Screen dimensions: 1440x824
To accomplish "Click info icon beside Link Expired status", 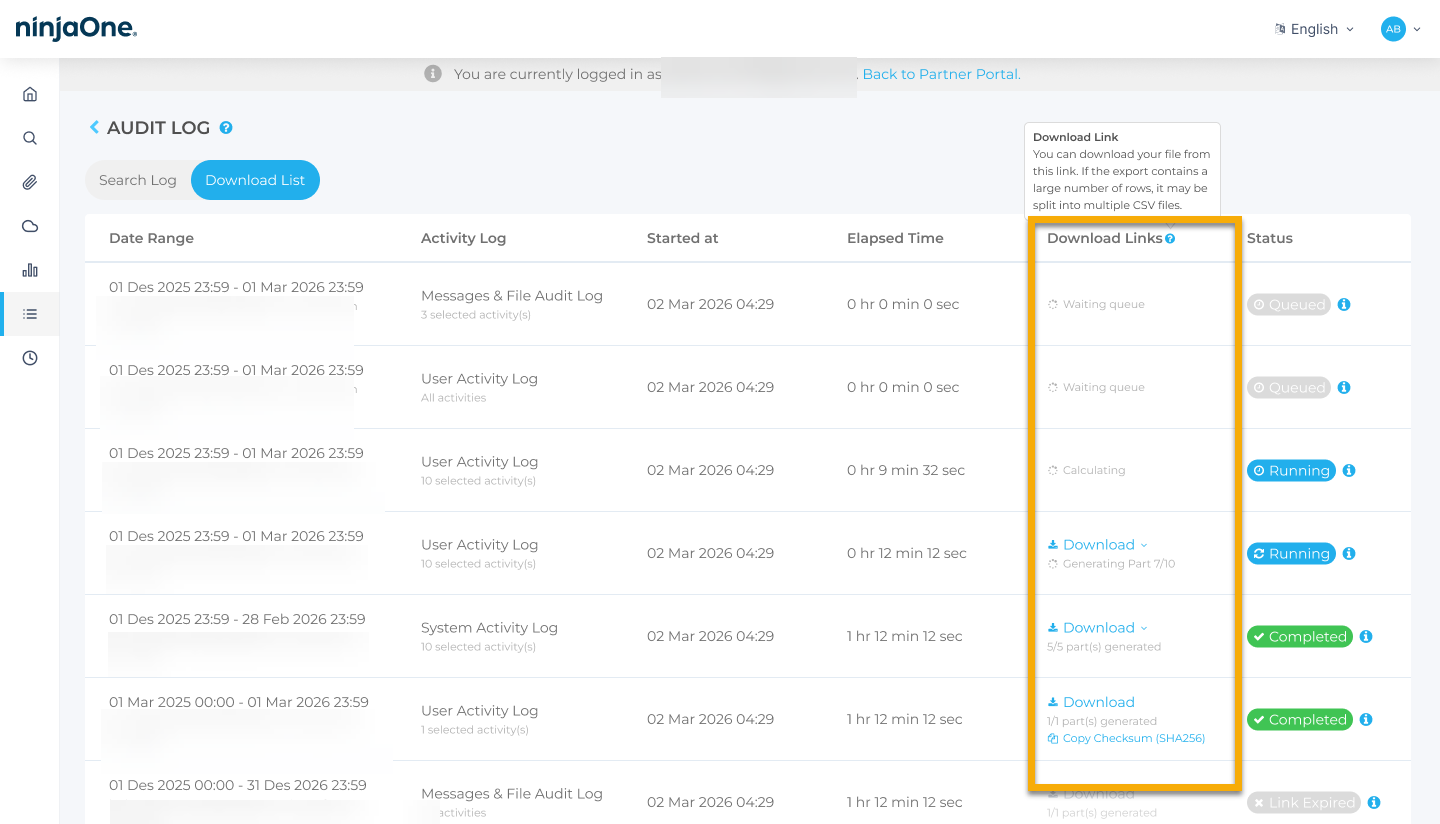I will 1374,802.
